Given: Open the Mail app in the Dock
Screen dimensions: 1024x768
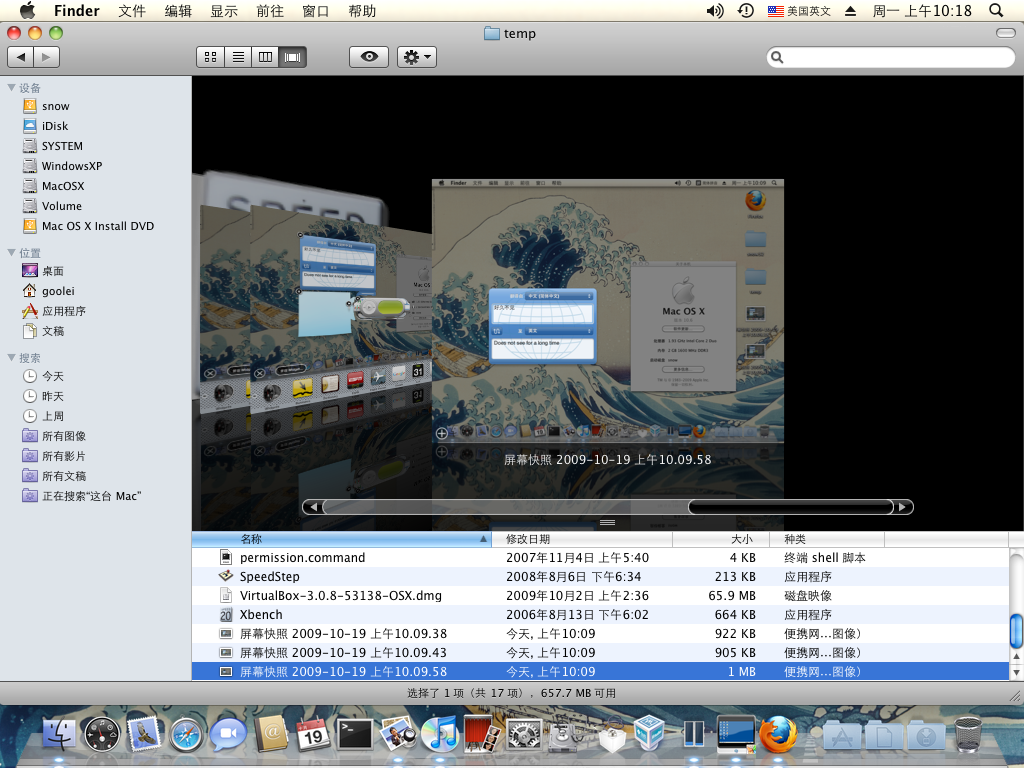Looking at the screenshot, I should pyautogui.click(x=144, y=733).
